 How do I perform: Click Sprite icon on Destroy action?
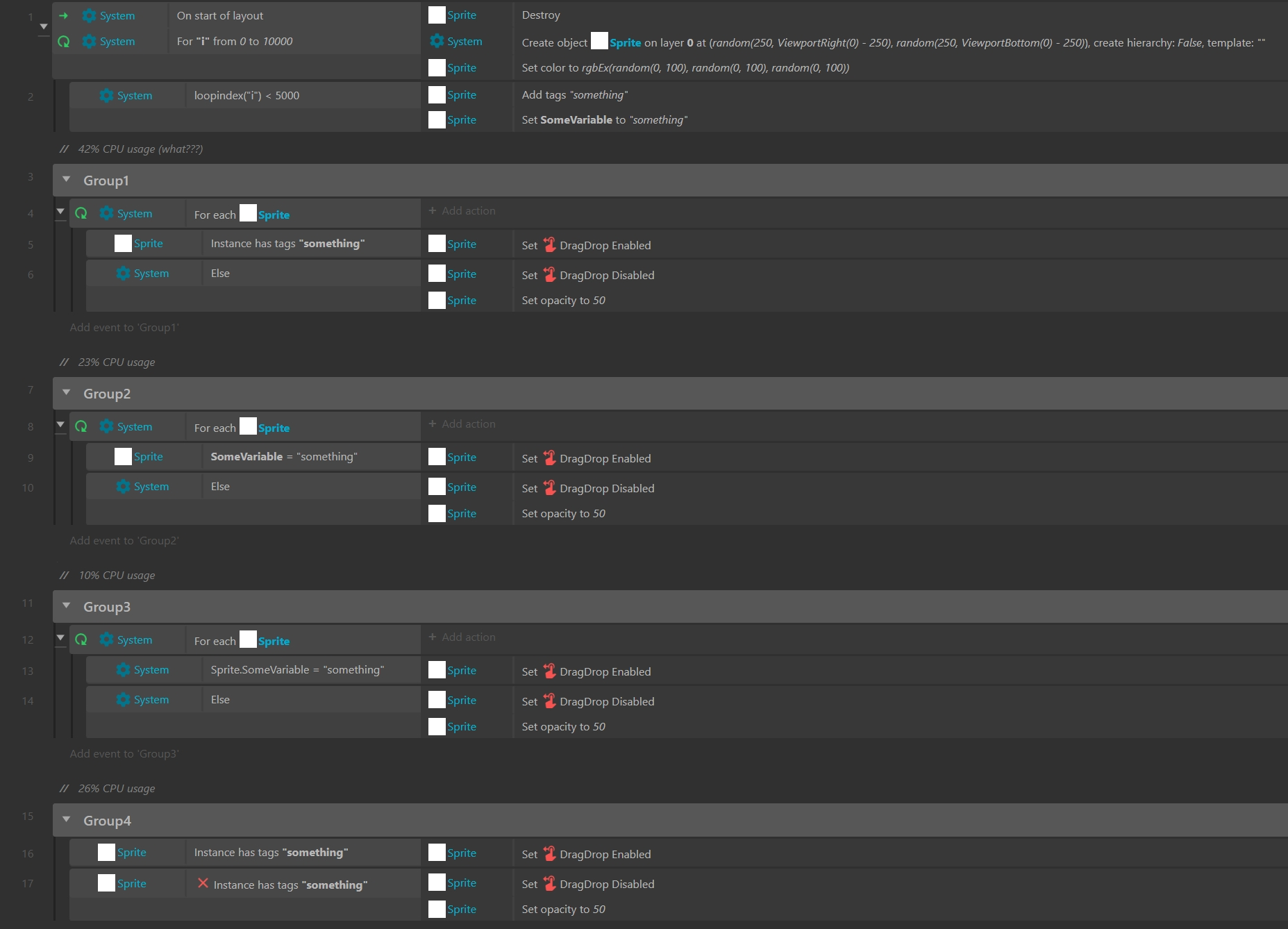437,15
